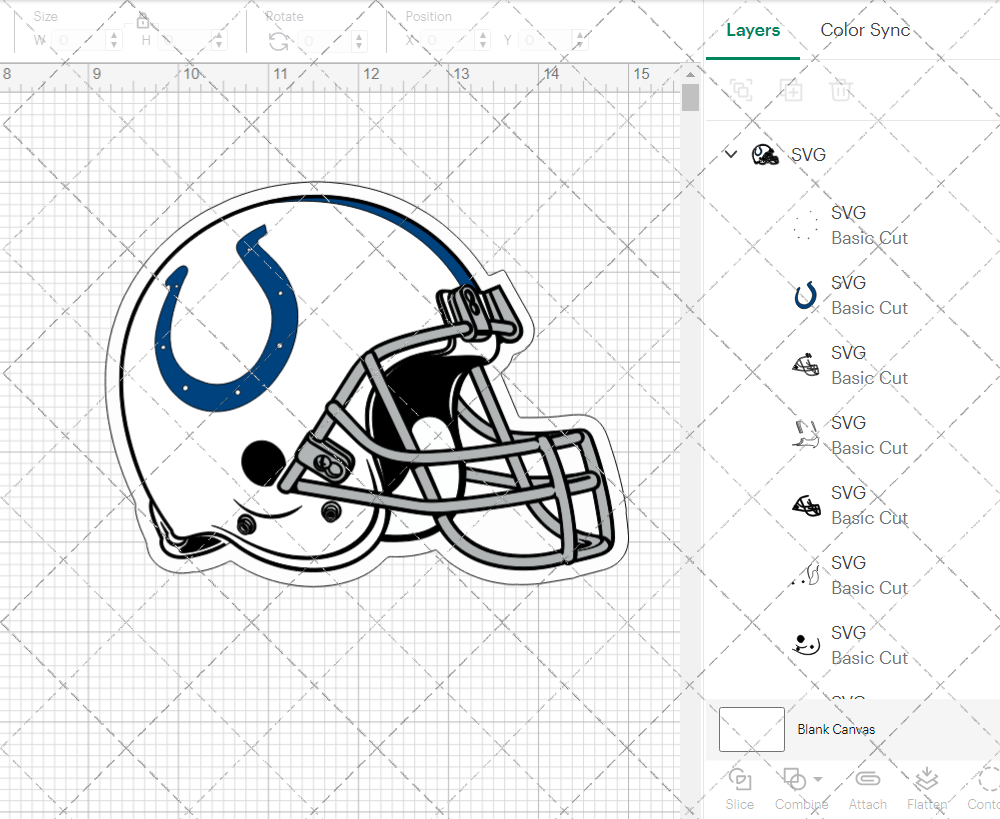
Task: Click the Slice tool
Action: [740, 787]
